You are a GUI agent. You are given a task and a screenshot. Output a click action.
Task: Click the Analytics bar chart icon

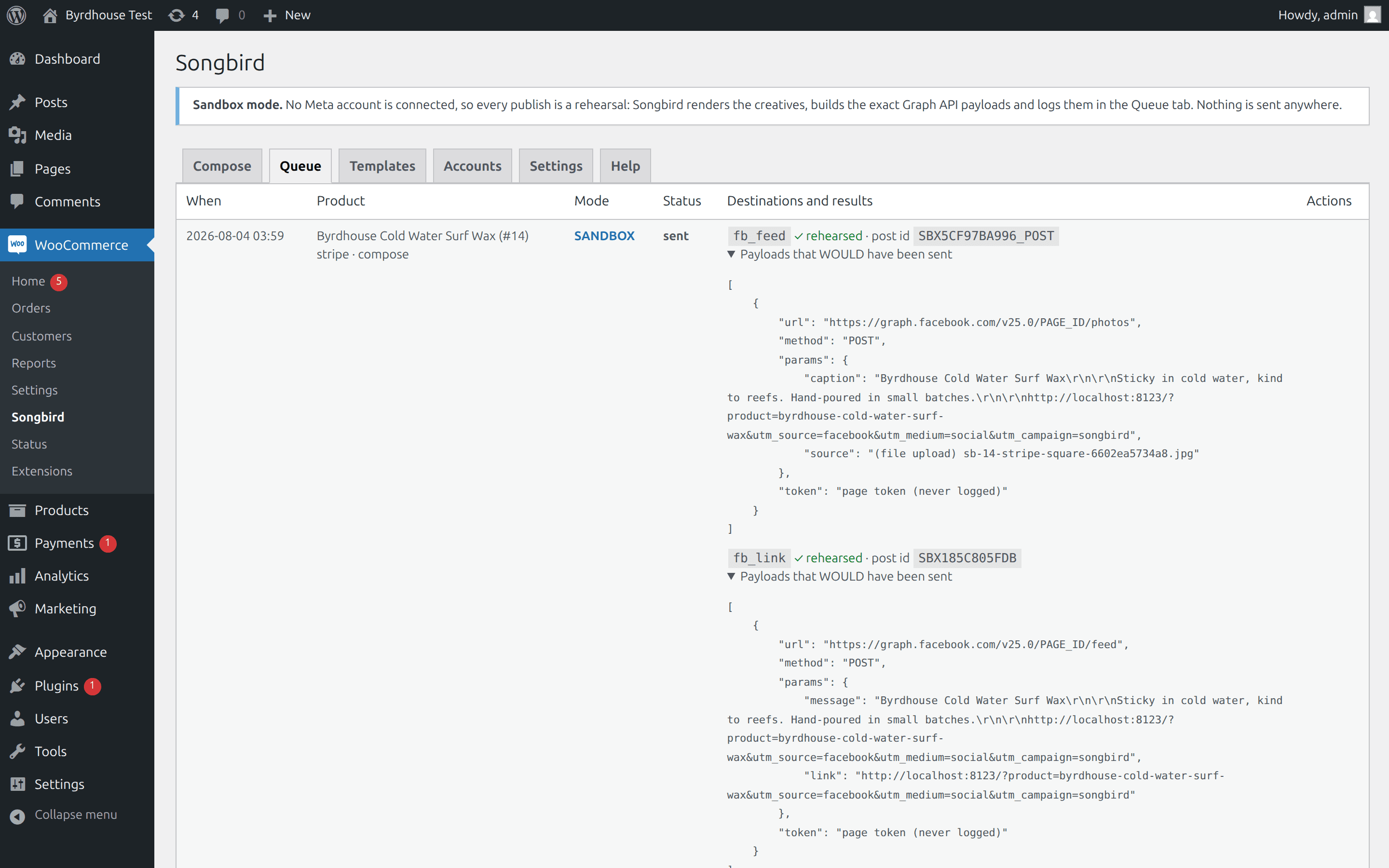17,575
